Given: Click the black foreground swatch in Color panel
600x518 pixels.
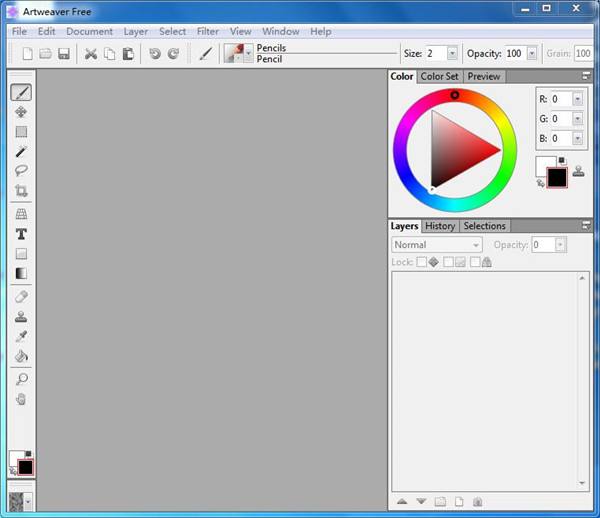Looking at the screenshot, I should pyautogui.click(x=557, y=178).
